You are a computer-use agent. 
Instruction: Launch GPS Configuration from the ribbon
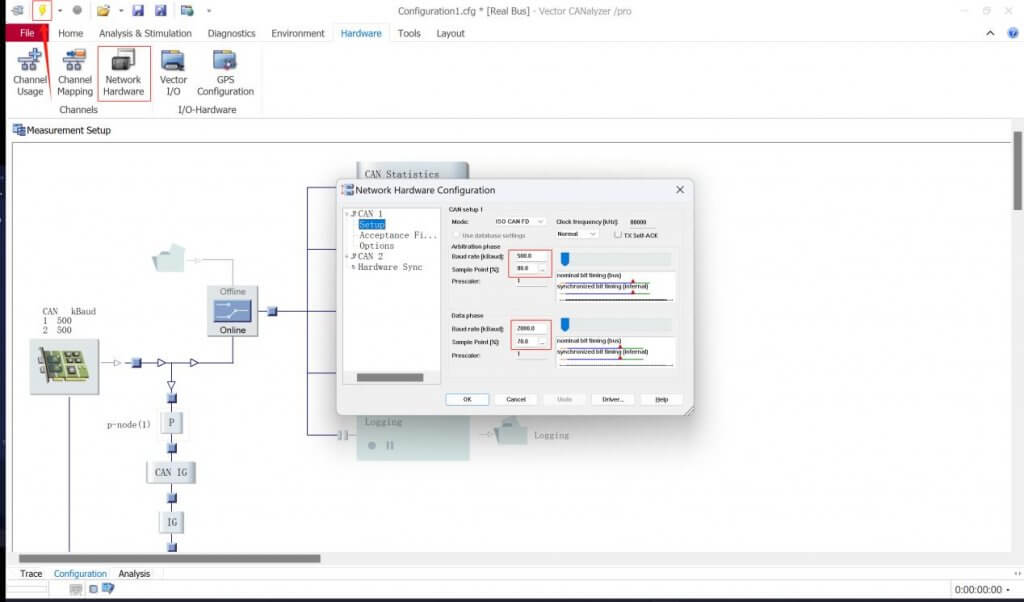point(225,72)
